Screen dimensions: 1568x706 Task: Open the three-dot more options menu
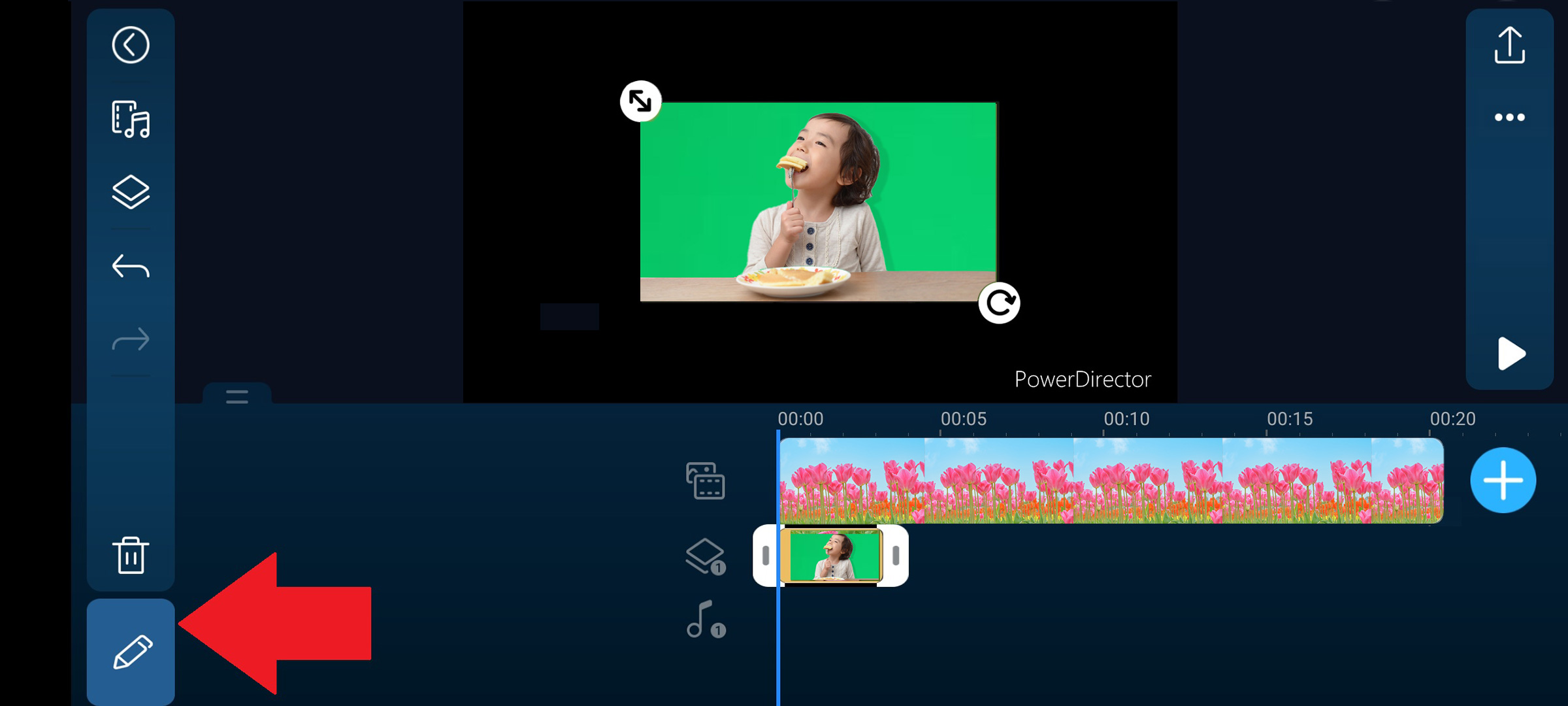pos(1509,118)
